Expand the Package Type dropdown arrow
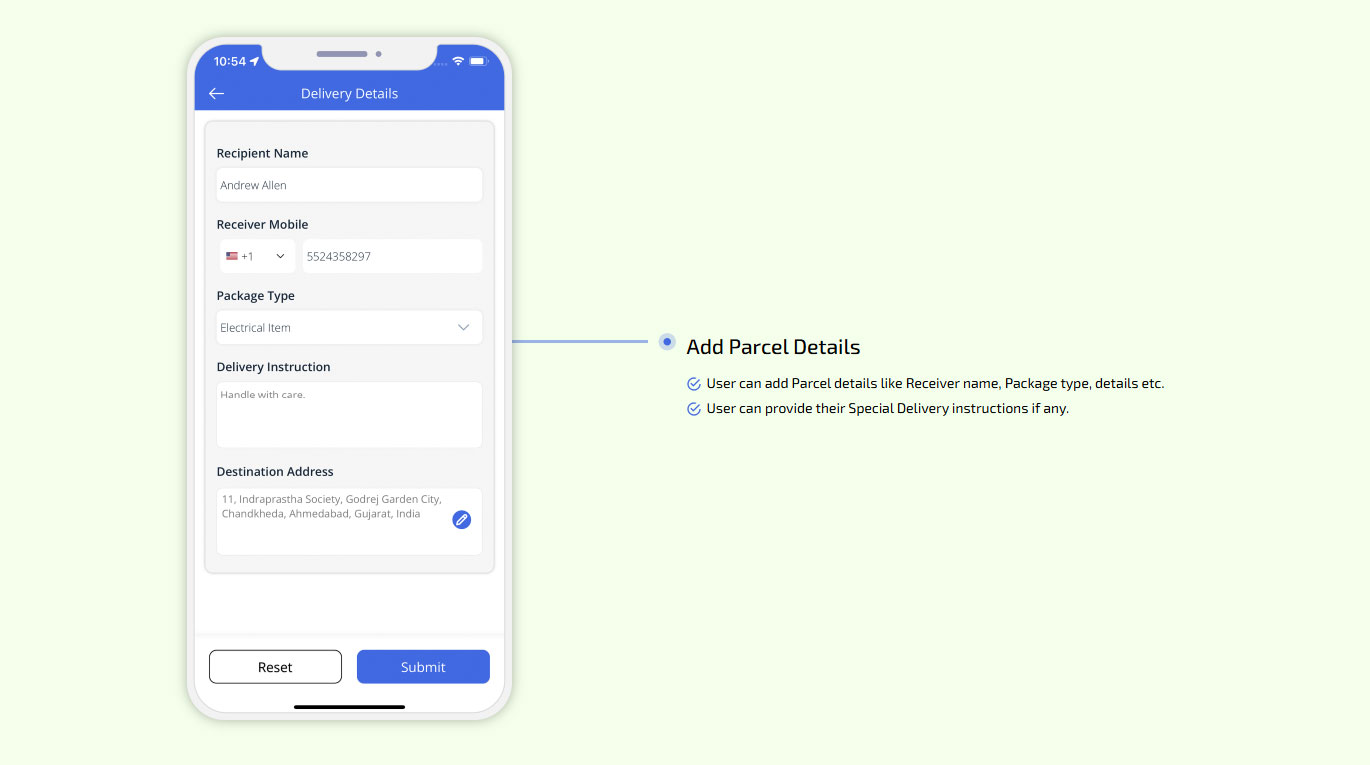Viewport: 1370px width, 765px height. (463, 328)
